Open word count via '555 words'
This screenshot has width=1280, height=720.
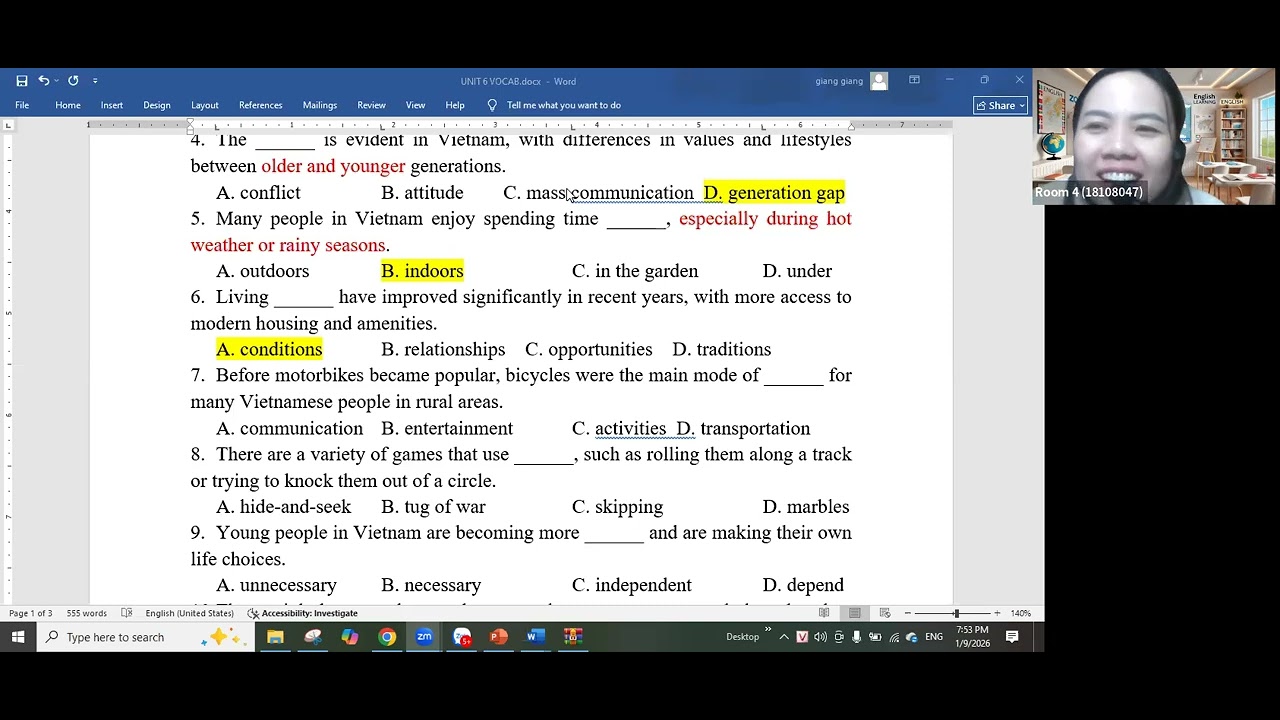[87, 613]
